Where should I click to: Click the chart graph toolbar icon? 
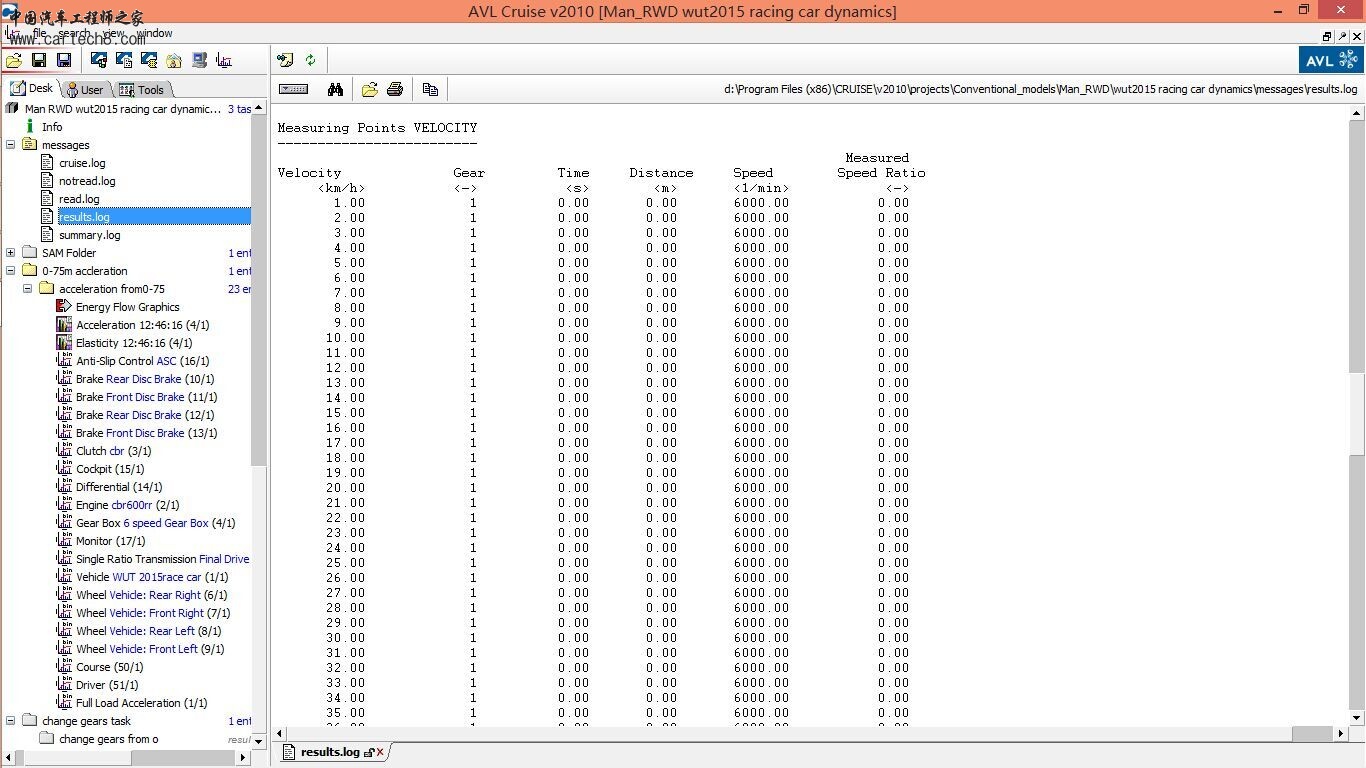click(x=224, y=61)
